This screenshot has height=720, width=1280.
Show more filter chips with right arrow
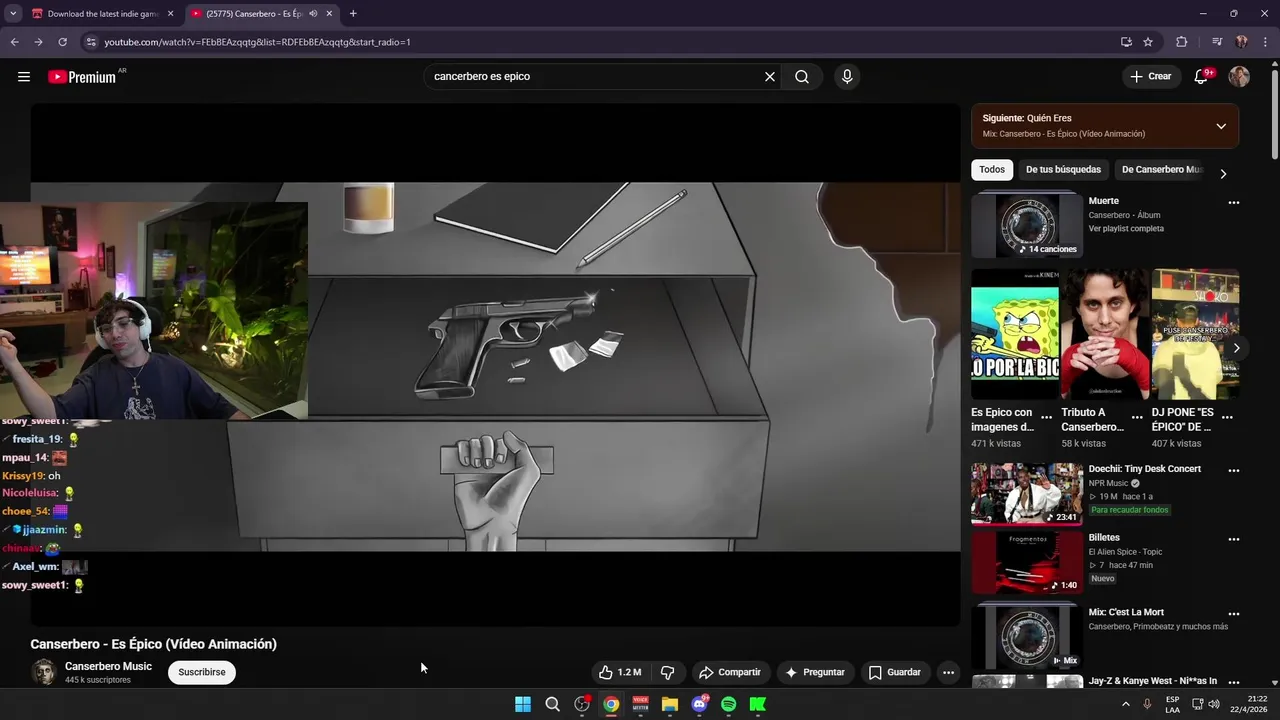pos(1222,174)
